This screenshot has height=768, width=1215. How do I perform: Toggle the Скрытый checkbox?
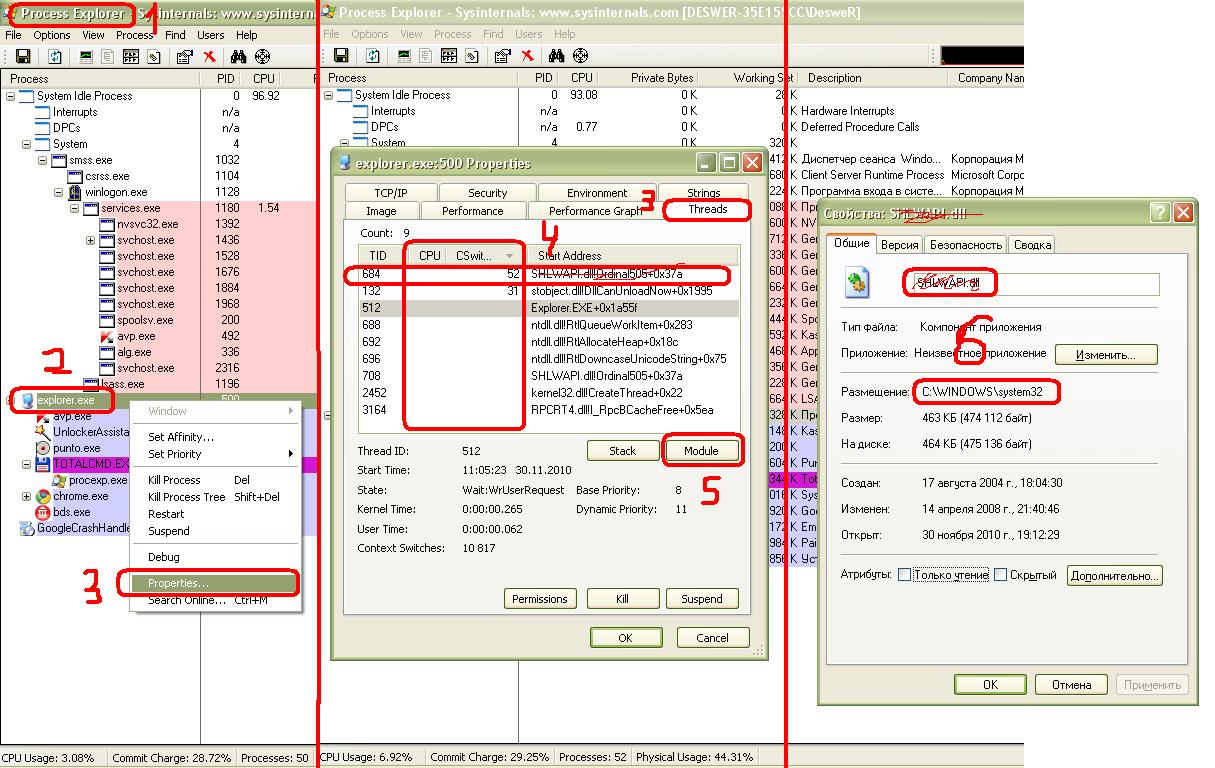(1000, 575)
